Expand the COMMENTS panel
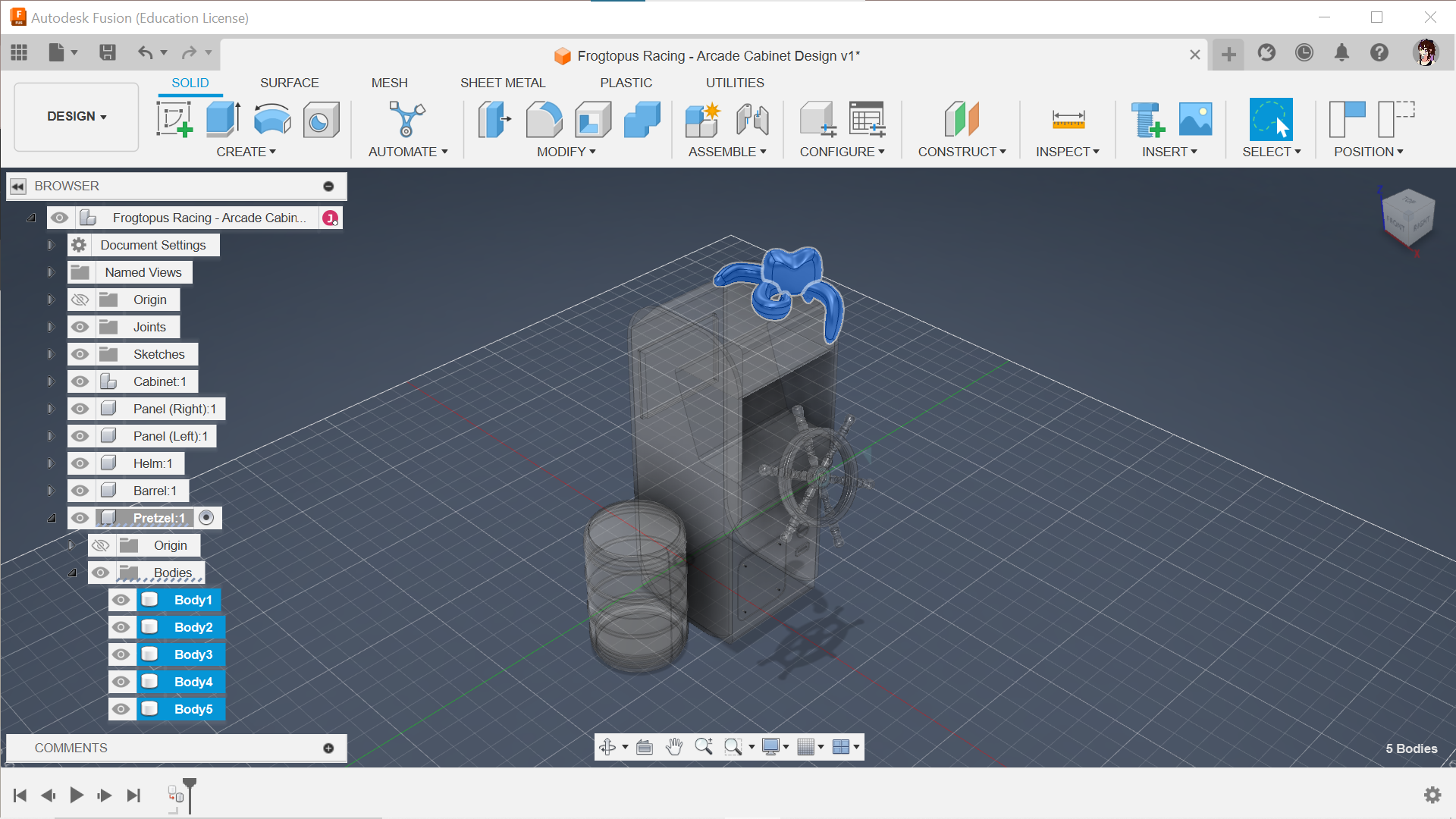The height and width of the screenshot is (819, 1456). point(328,748)
